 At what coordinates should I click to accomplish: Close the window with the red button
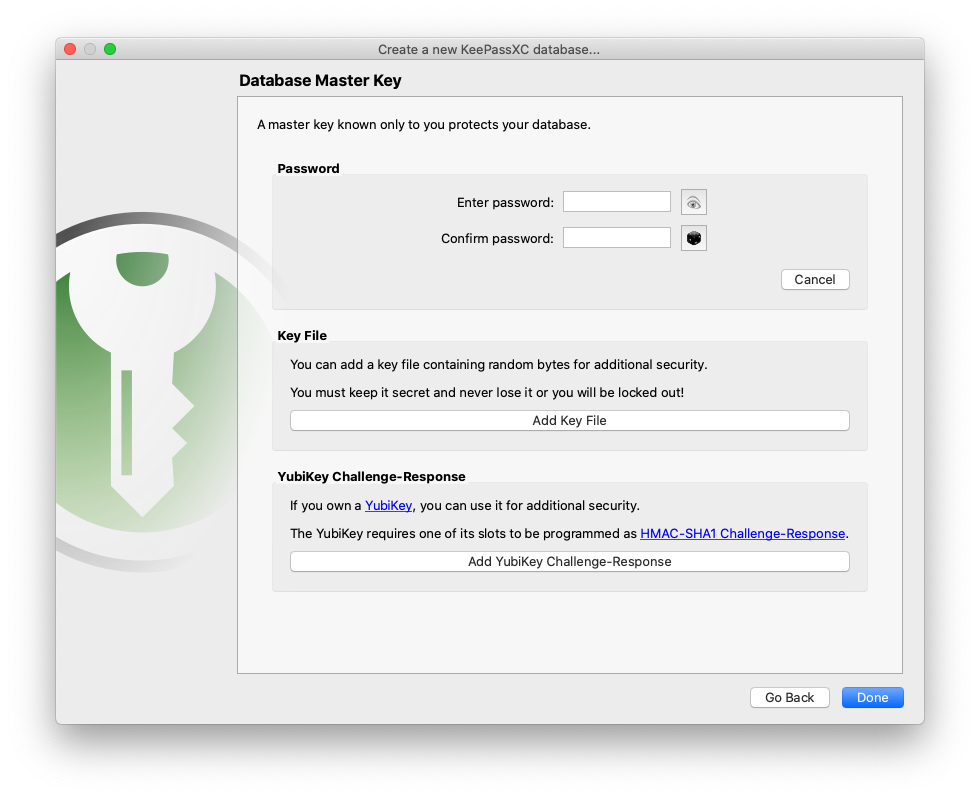(70, 49)
